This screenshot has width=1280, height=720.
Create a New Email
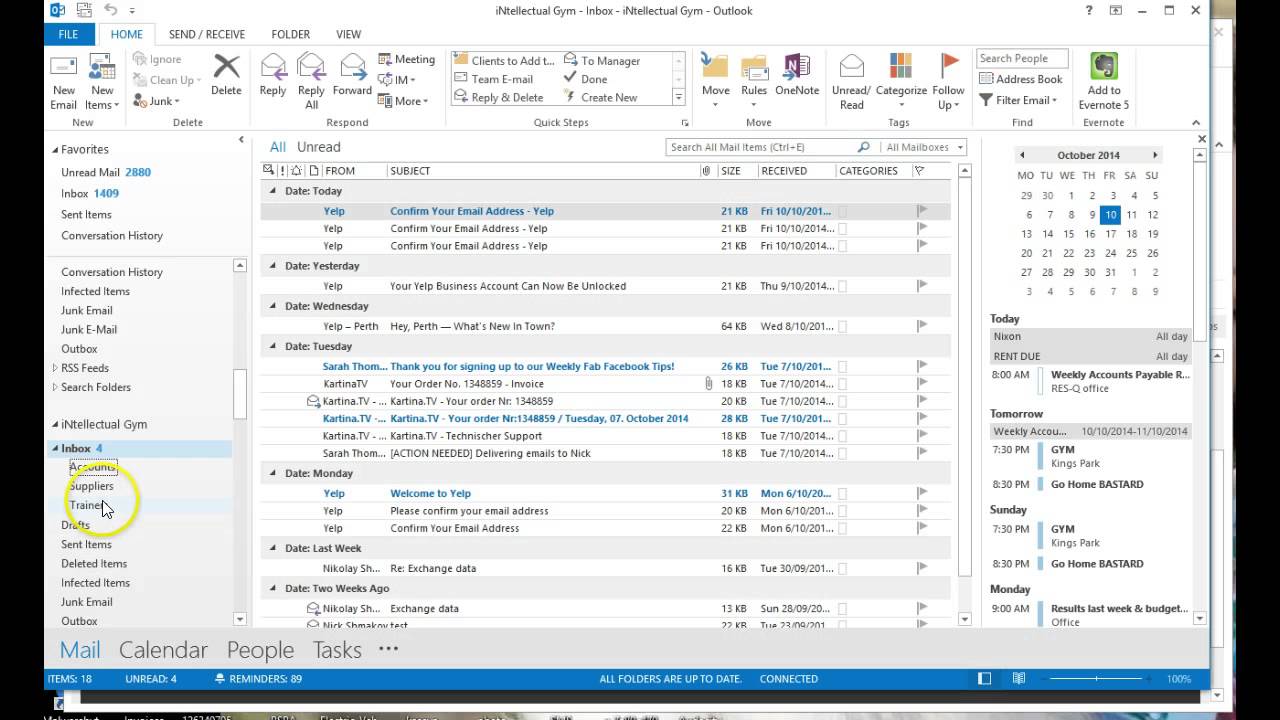(64, 82)
